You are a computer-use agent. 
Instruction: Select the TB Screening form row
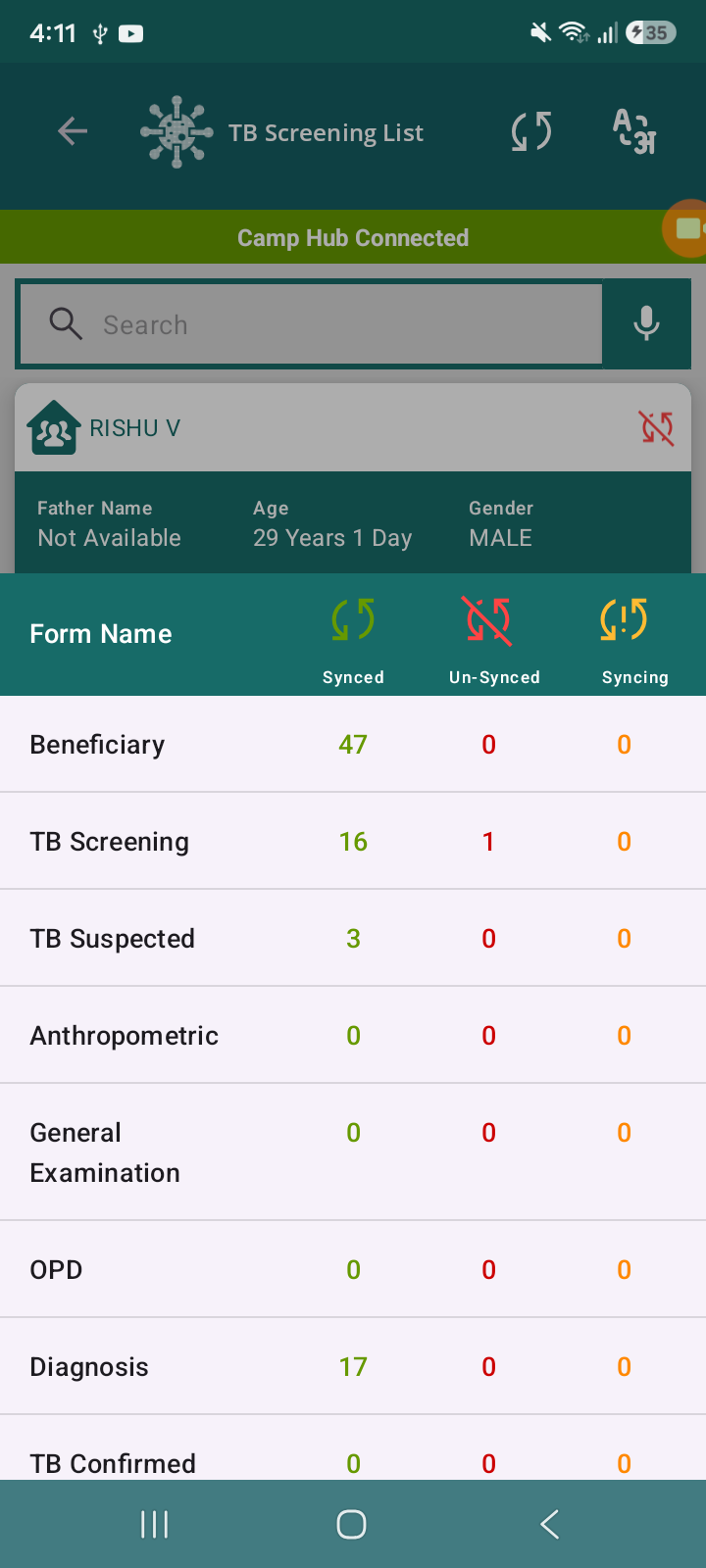click(353, 842)
